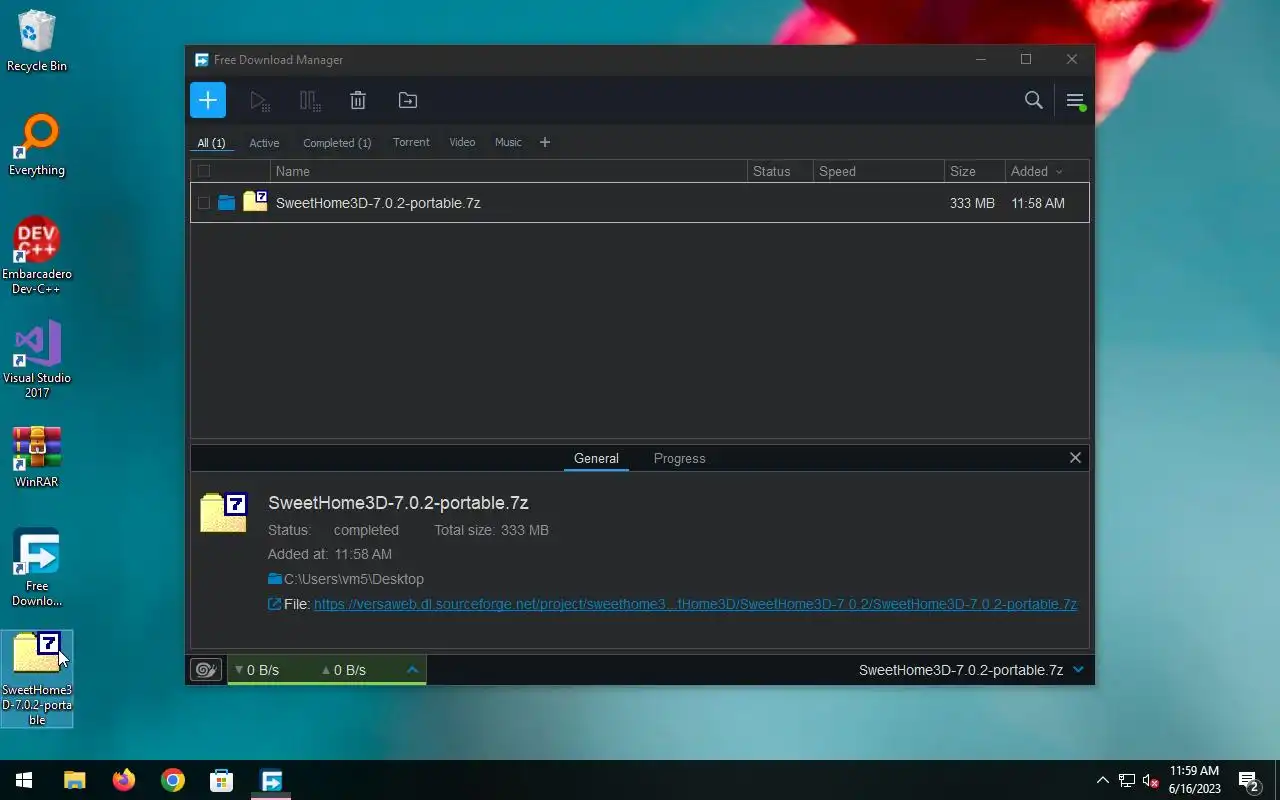Click folder icon beside C:\Users\vm5\Desktop

275,579
